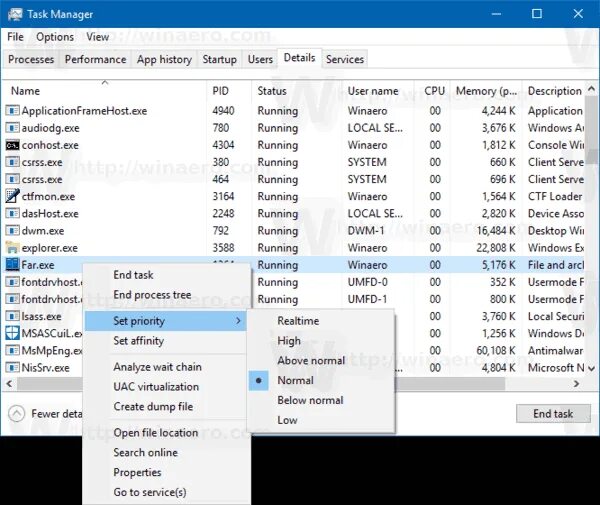The height and width of the screenshot is (505, 600).
Task: Click PID 4940 cell
Action: pyautogui.click(x=223, y=111)
